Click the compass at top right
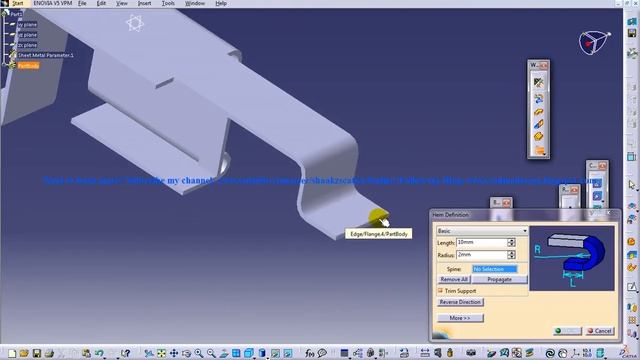Screen dimensions: 640x360 point(594,42)
